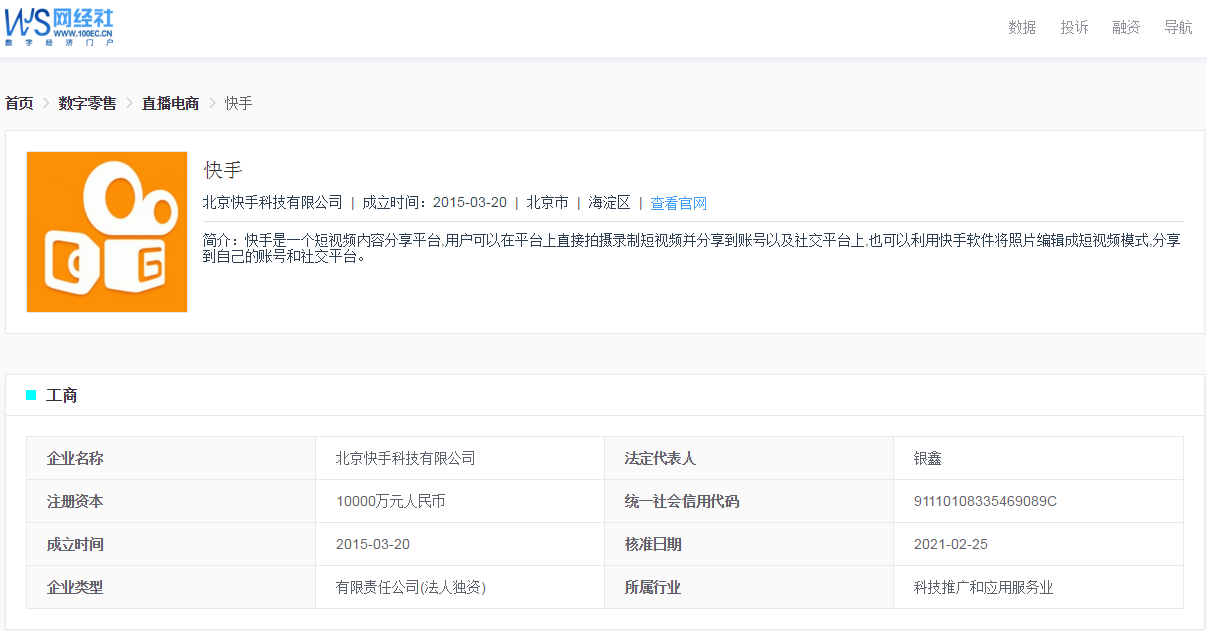The width and height of the screenshot is (1207, 631).
Task: Select 融资 in the top navigation
Action: pos(1126,27)
